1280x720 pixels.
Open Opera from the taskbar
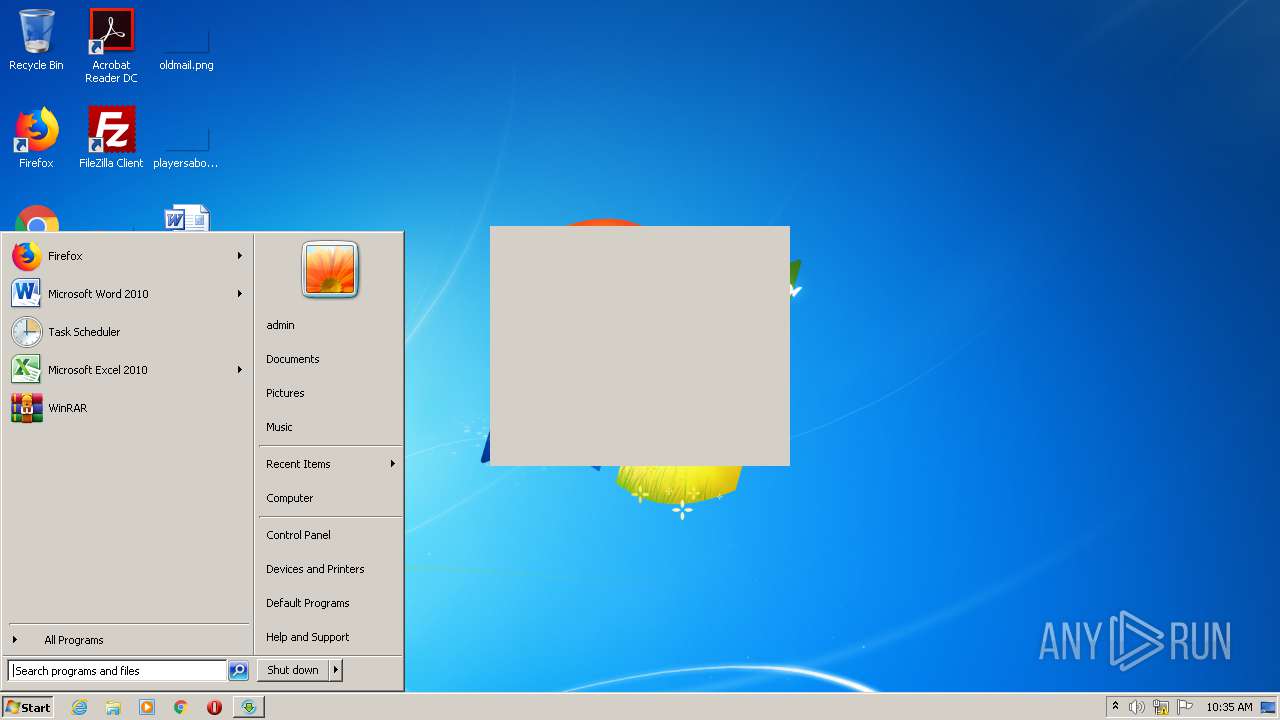(x=214, y=707)
